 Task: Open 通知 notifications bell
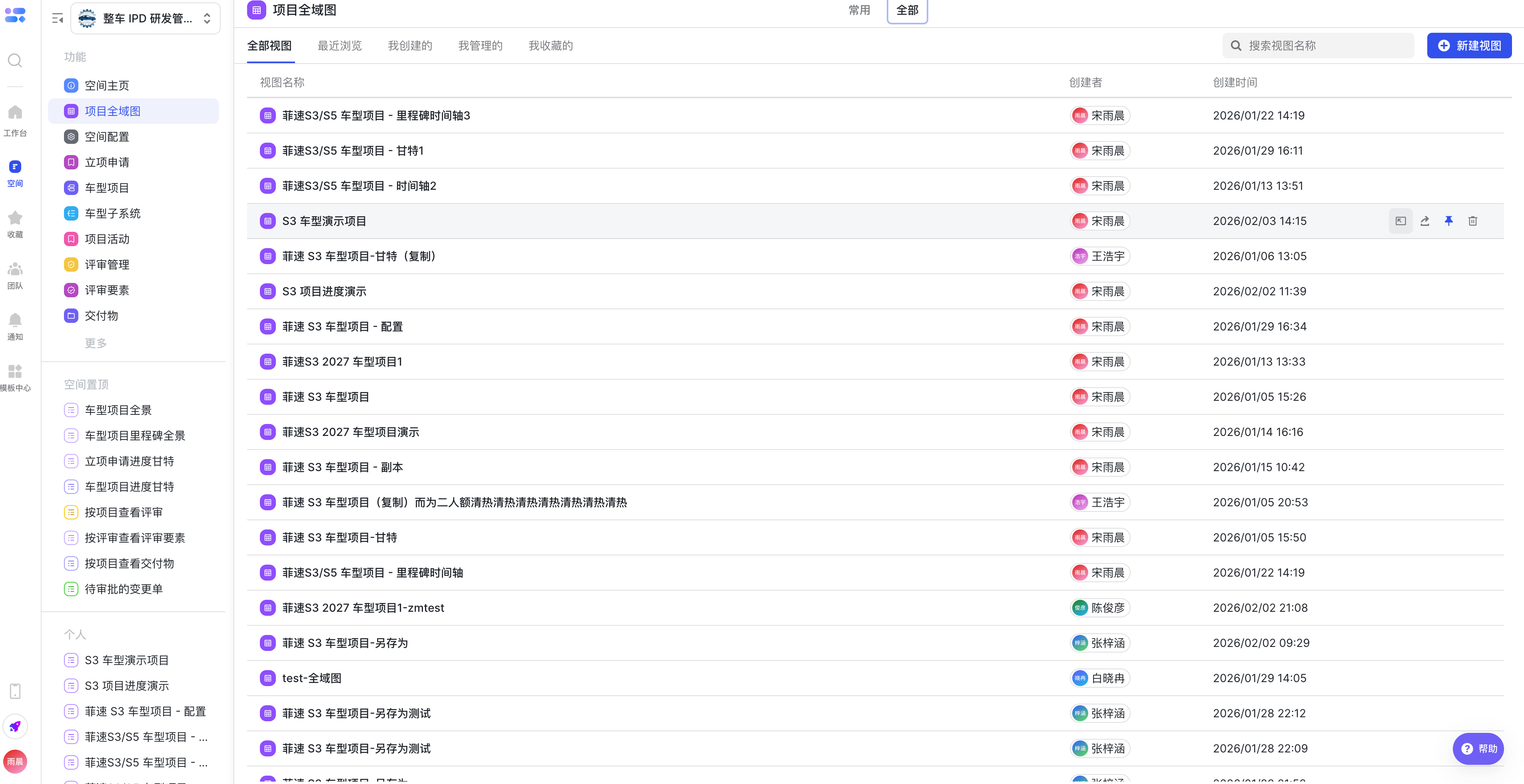[15, 327]
